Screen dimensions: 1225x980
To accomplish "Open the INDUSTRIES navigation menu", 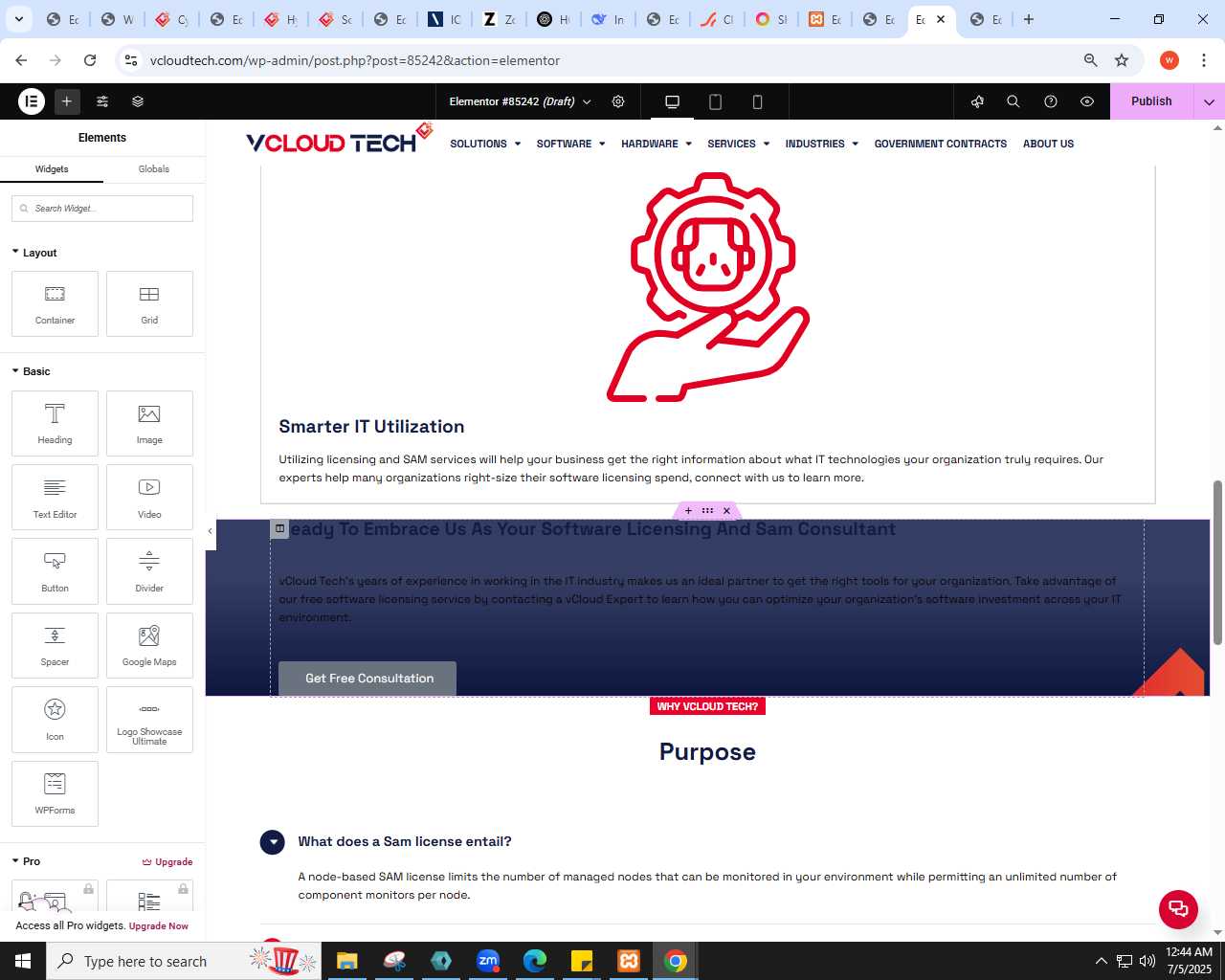I will pyautogui.click(x=822, y=144).
